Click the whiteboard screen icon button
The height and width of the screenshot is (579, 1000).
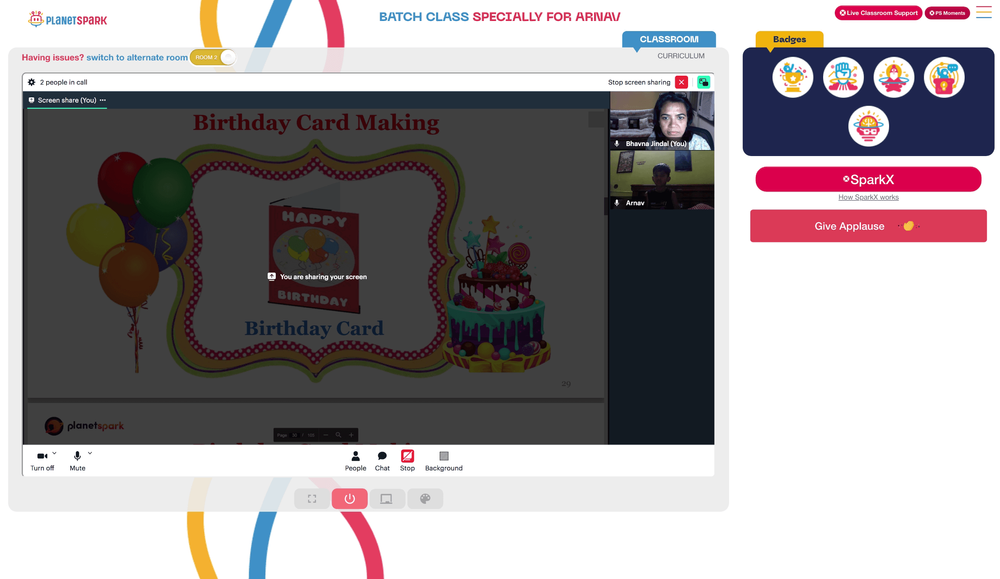pos(386,499)
